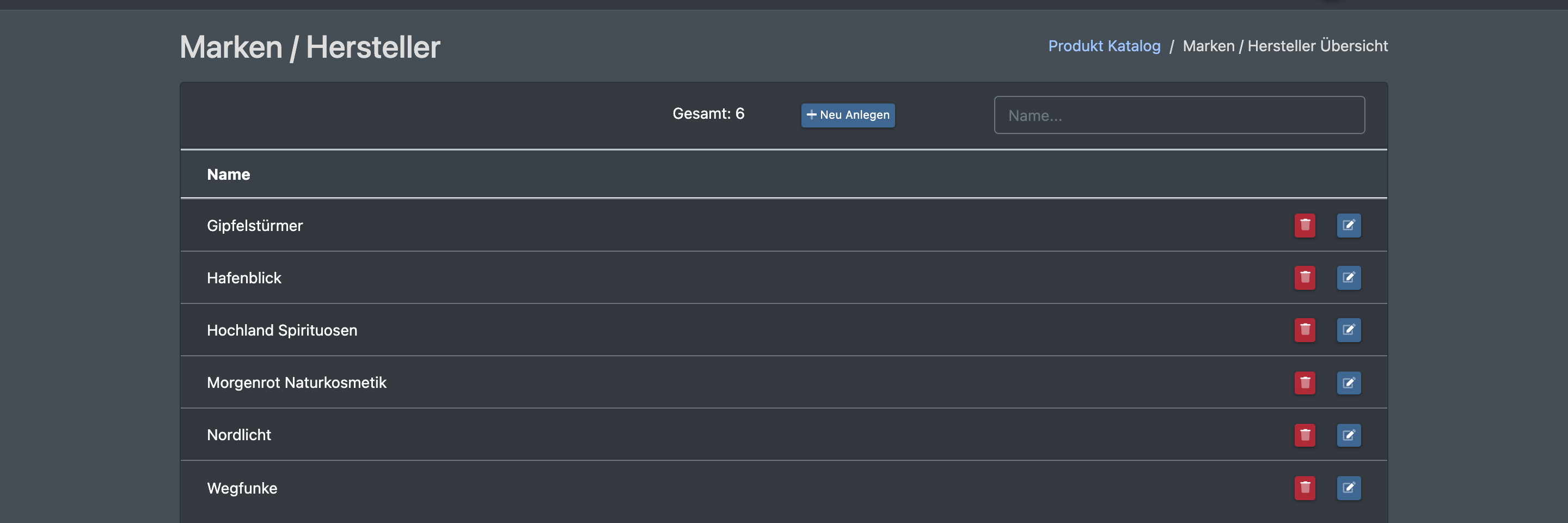Viewport: 1568px width, 523px height.
Task: Edit the Hafenblick brand
Action: pos(1348,278)
